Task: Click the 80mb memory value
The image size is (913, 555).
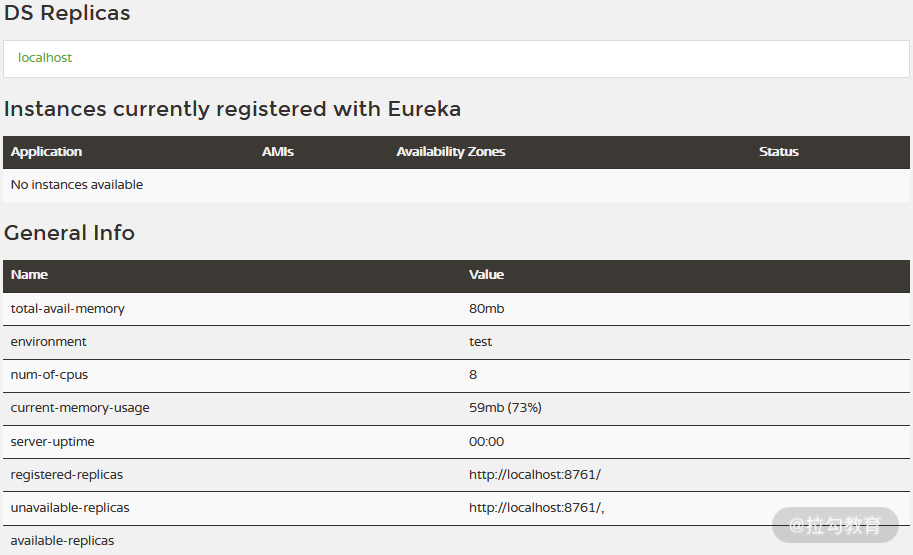Action: [486, 309]
